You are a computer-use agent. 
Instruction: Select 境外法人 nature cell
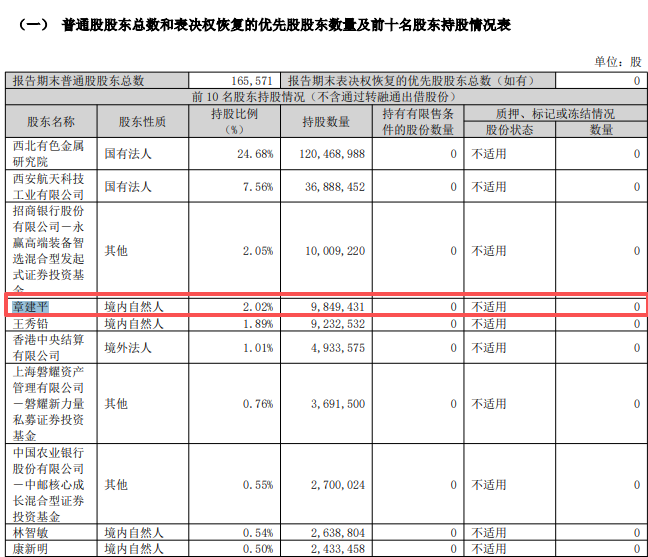pos(128,348)
